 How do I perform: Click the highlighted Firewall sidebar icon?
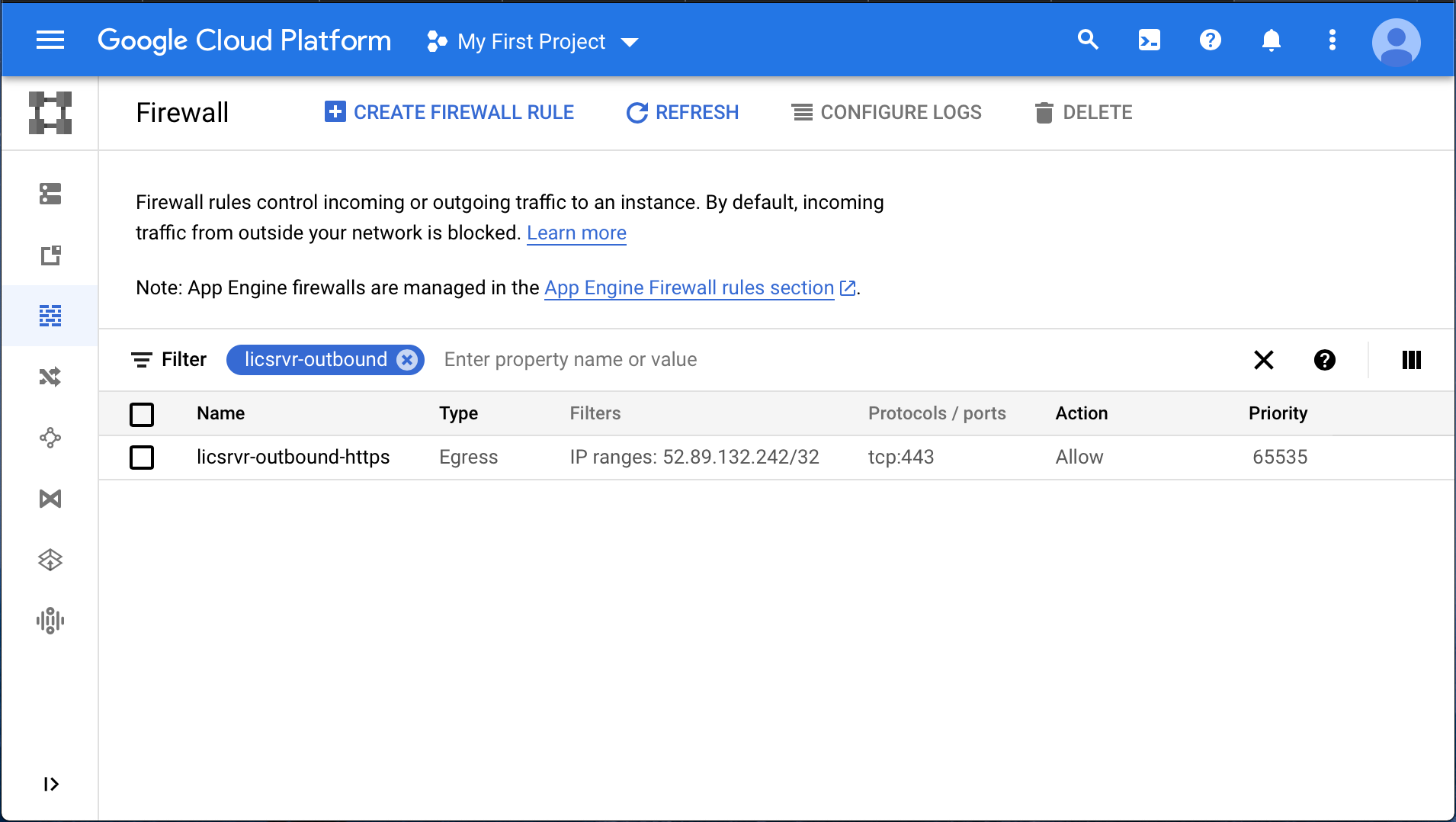50,315
